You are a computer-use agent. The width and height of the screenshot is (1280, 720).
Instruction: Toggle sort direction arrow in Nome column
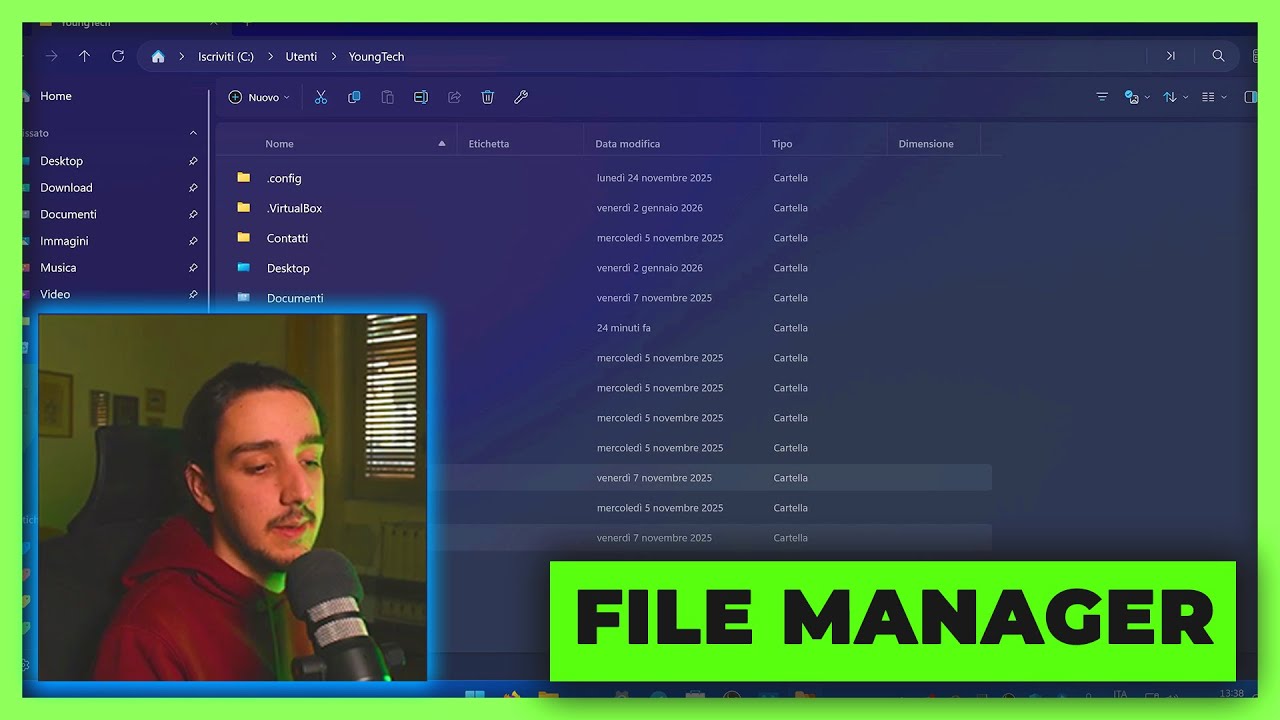[x=442, y=144]
